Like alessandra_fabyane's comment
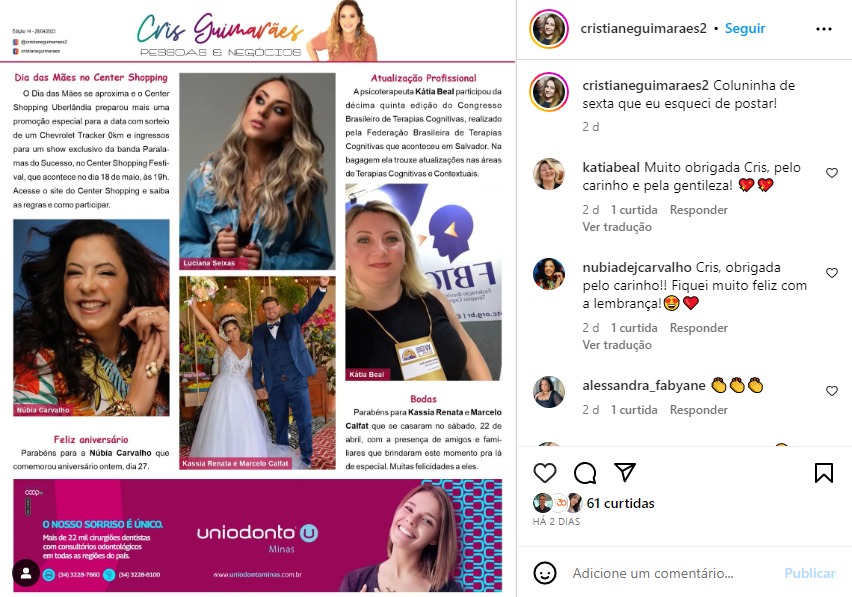Image resolution: width=852 pixels, height=597 pixels. tap(832, 391)
